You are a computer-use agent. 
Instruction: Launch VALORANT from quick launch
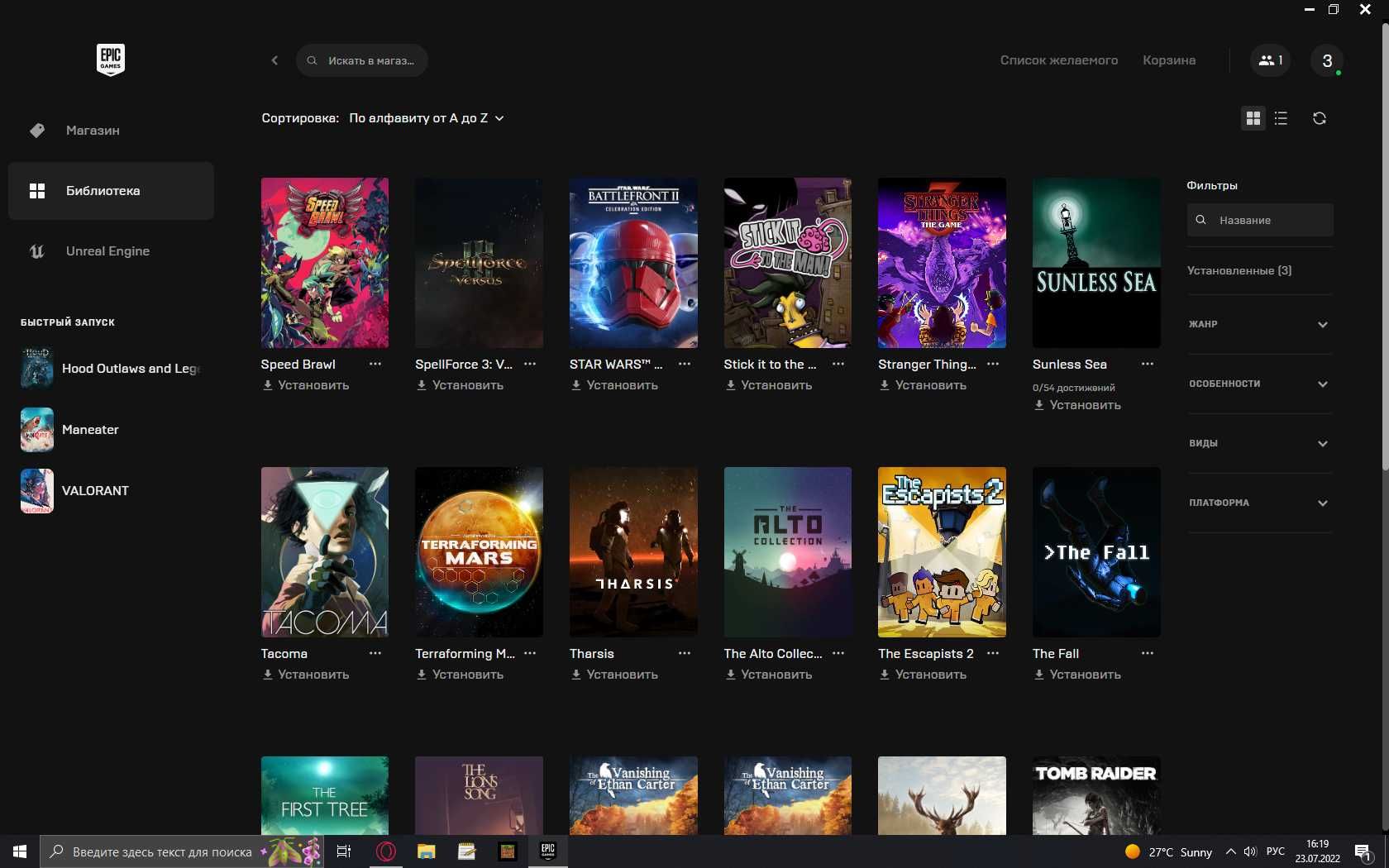click(37, 490)
